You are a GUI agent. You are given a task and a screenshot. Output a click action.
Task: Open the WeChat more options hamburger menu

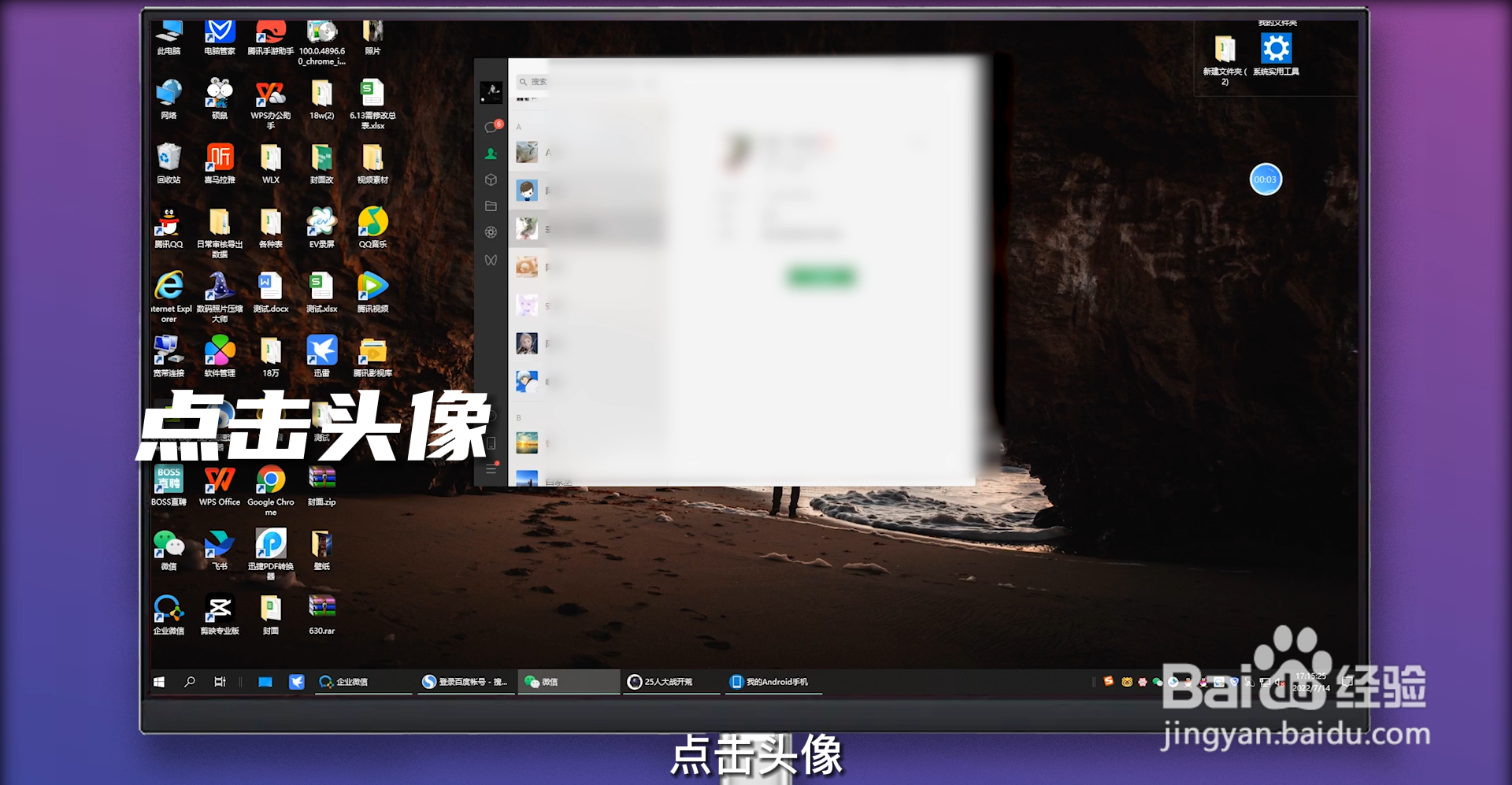tap(491, 468)
